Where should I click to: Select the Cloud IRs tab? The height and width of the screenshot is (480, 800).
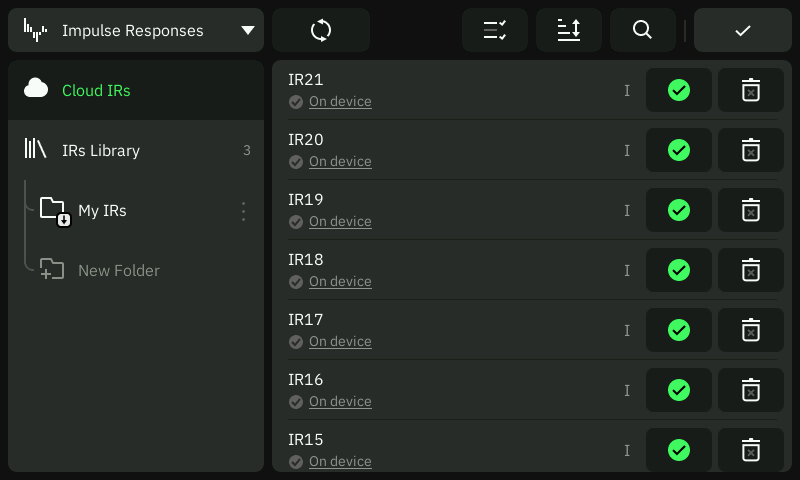pos(96,90)
